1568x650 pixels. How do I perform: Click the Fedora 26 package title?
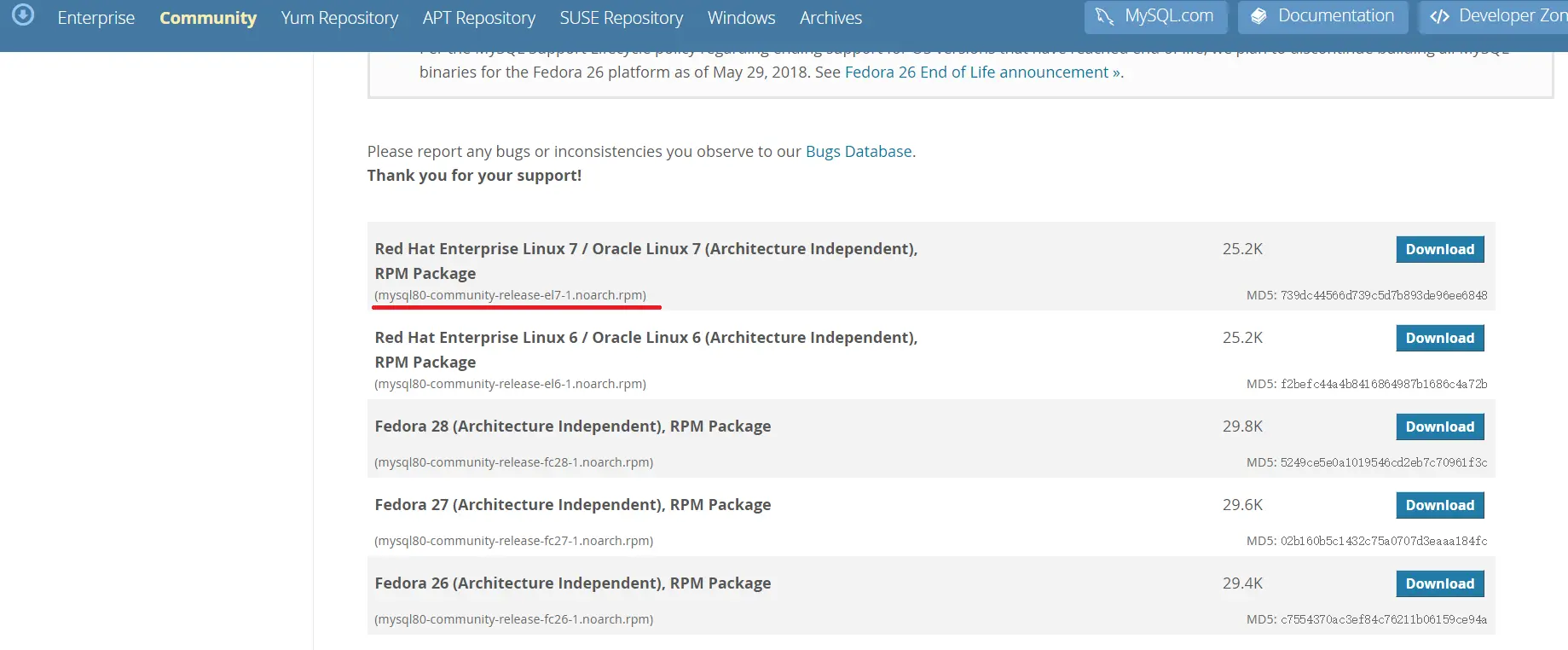point(573,583)
